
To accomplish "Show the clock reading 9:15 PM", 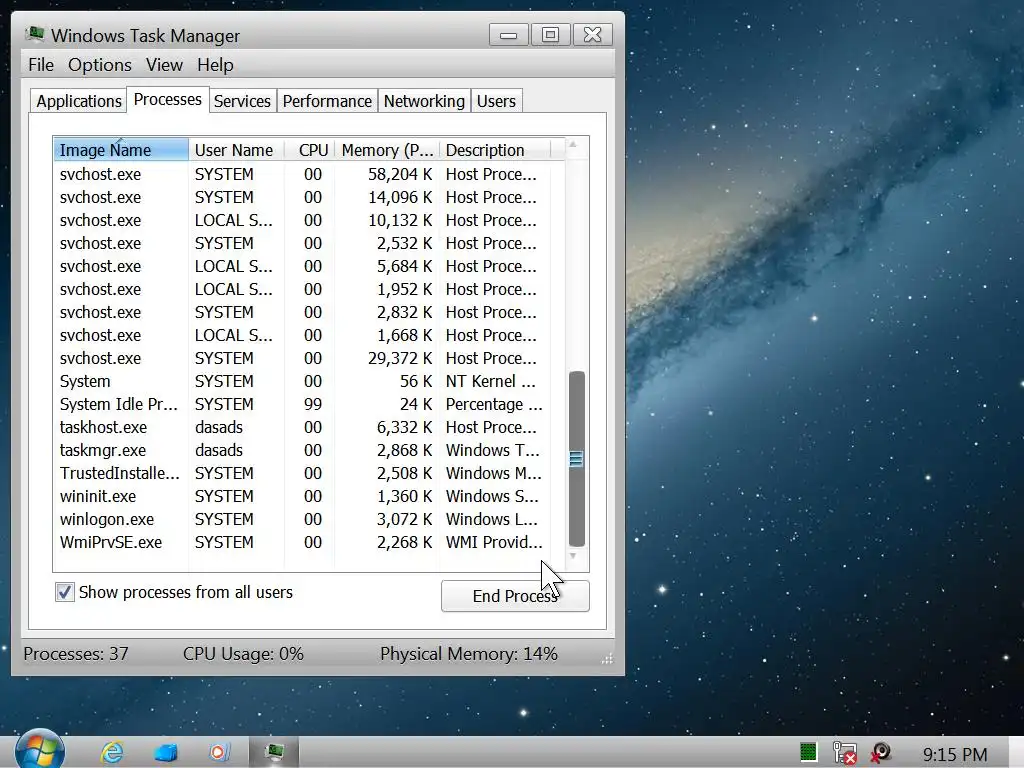I will tap(955, 755).
